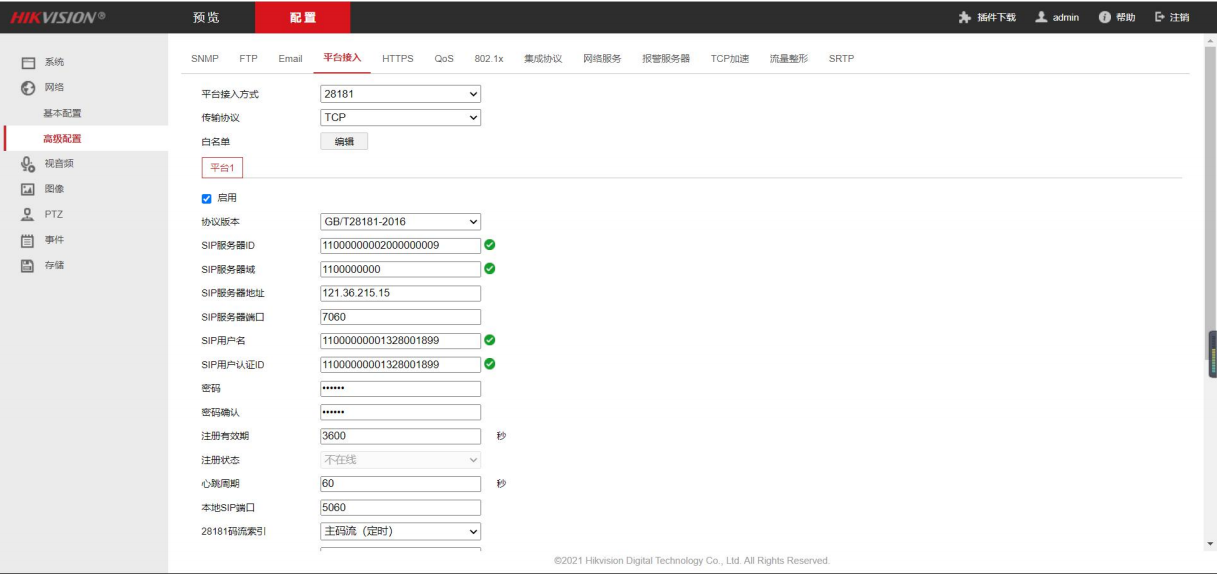The image size is (1218, 577).
Task: Click the SIP server address field
Action: tap(400, 293)
